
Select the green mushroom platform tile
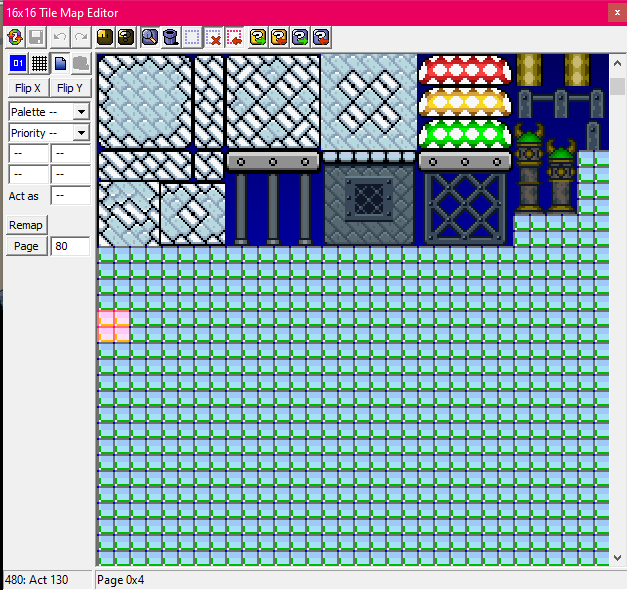coord(465,134)
